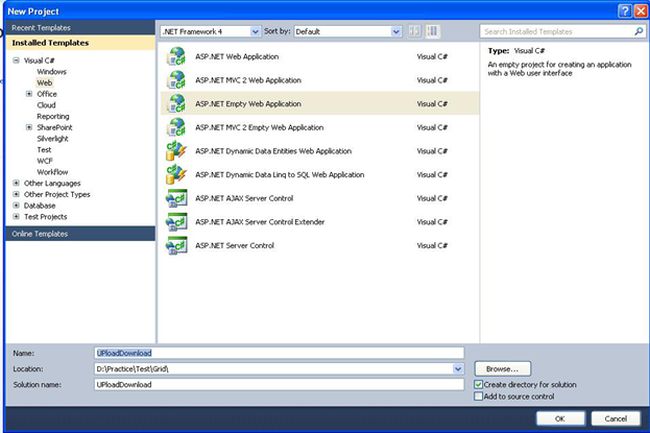
Task: Collapse the Visual C# tree node
Action: (x=16, y=60)
